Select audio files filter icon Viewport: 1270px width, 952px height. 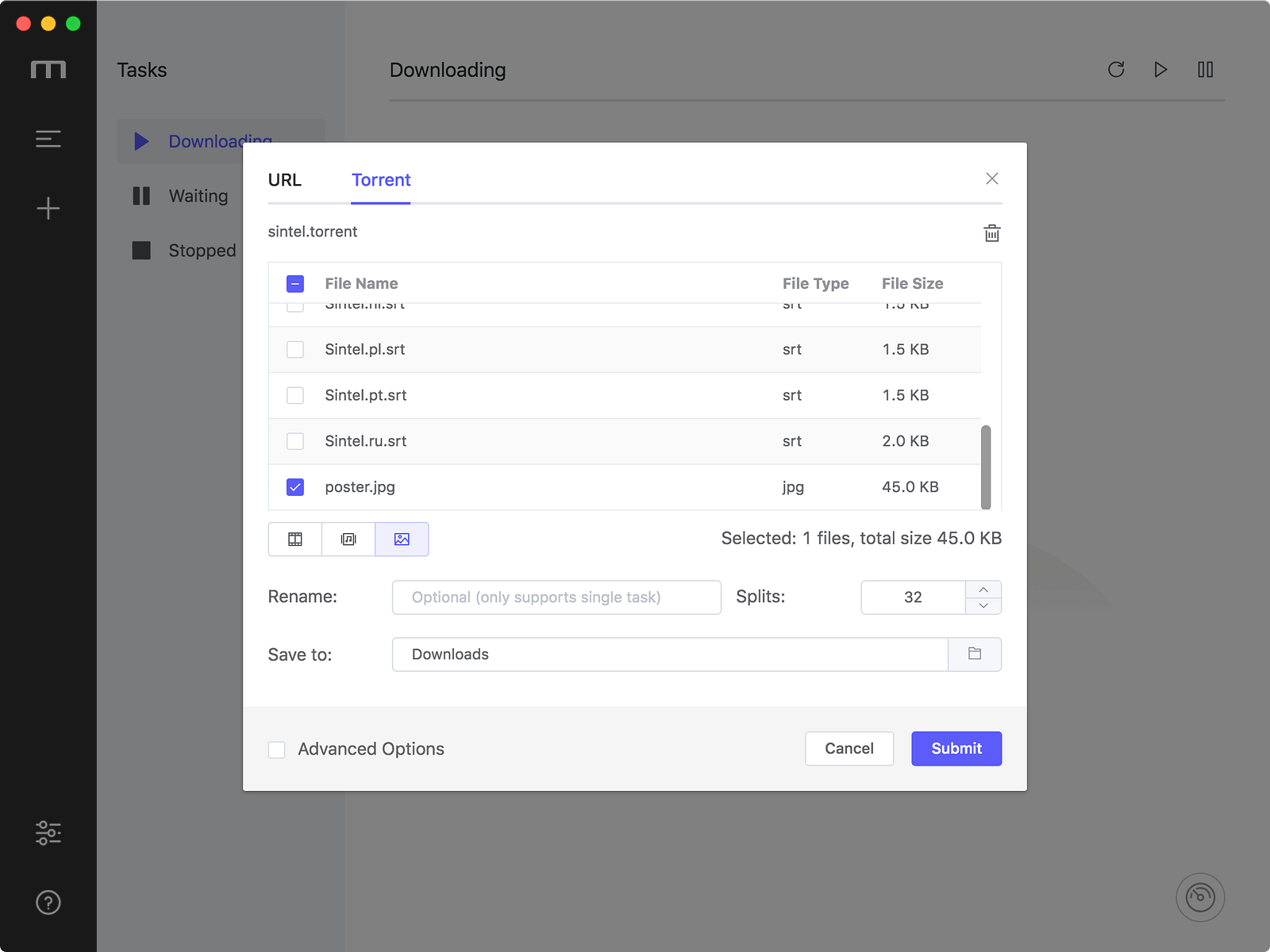[x=348, y=539]
